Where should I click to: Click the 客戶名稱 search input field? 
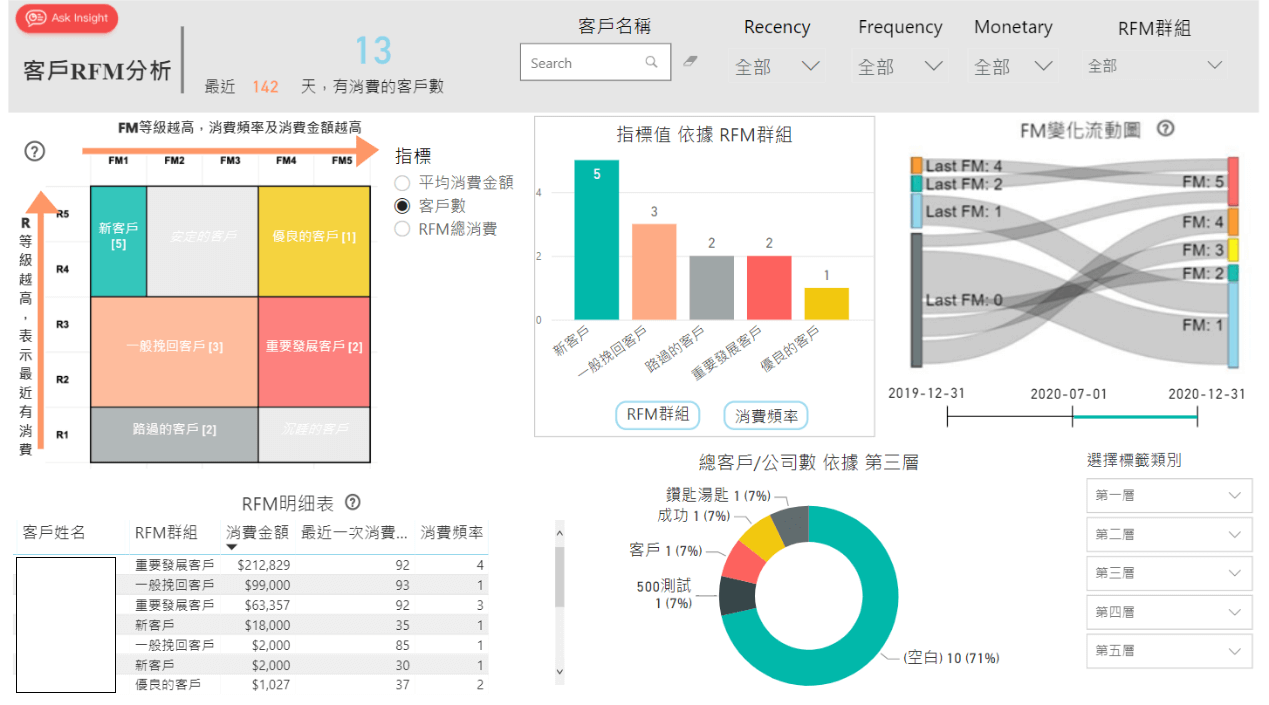pos(585,63)
